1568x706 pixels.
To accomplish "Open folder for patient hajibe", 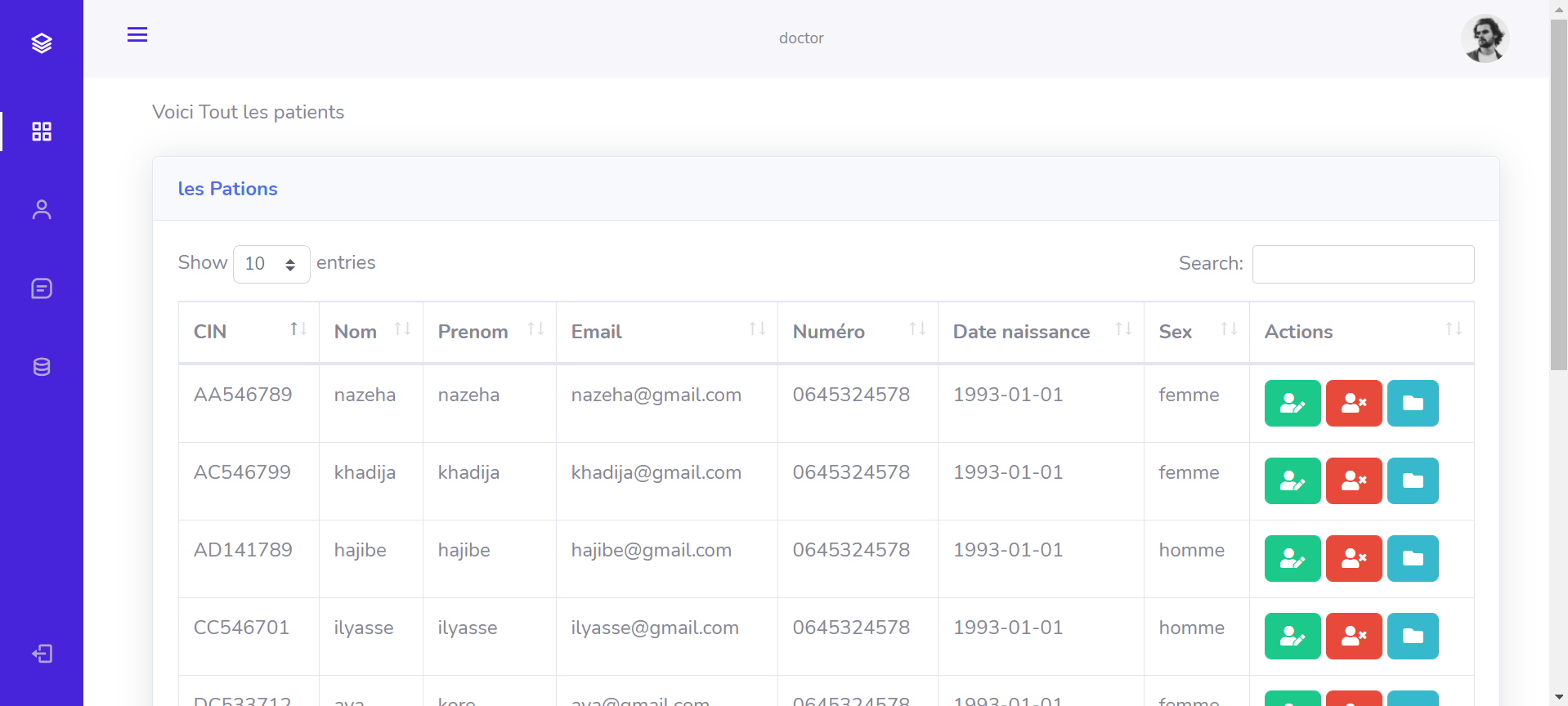I will 1413,559.
